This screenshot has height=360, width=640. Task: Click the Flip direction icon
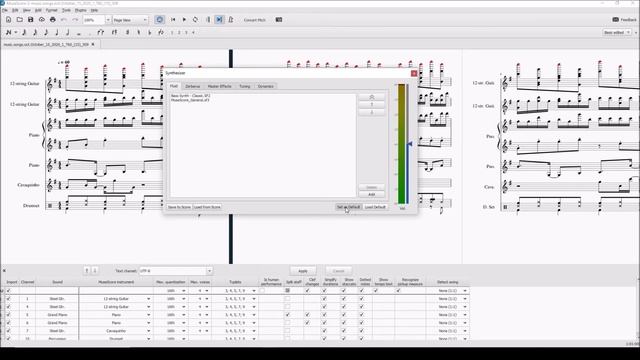coord(161,32)
